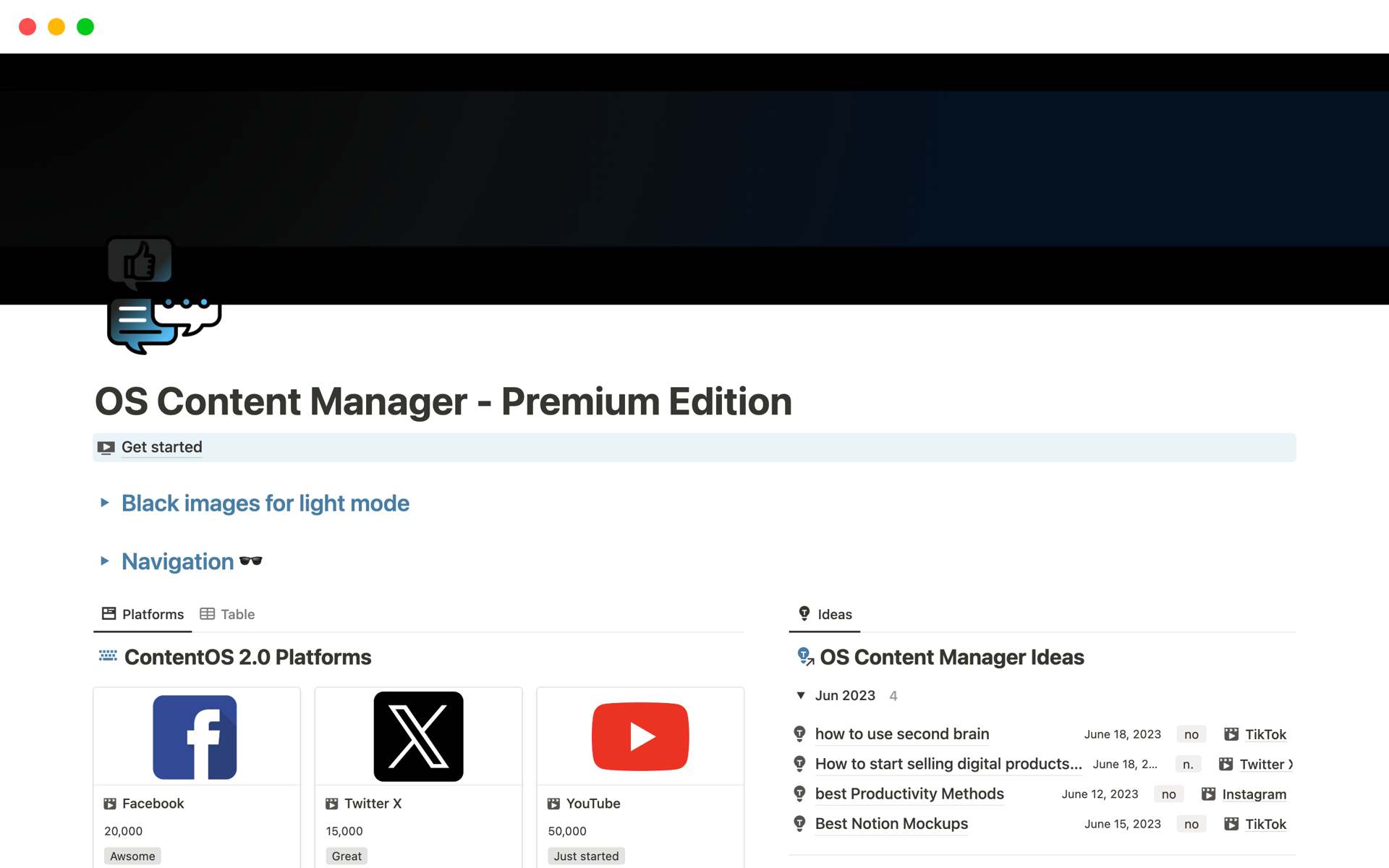This screenshot has height=868, width=1389.
Task: Click lightbulb icon beside Best Notion Mockups
Action: click(x=799, y=824)
